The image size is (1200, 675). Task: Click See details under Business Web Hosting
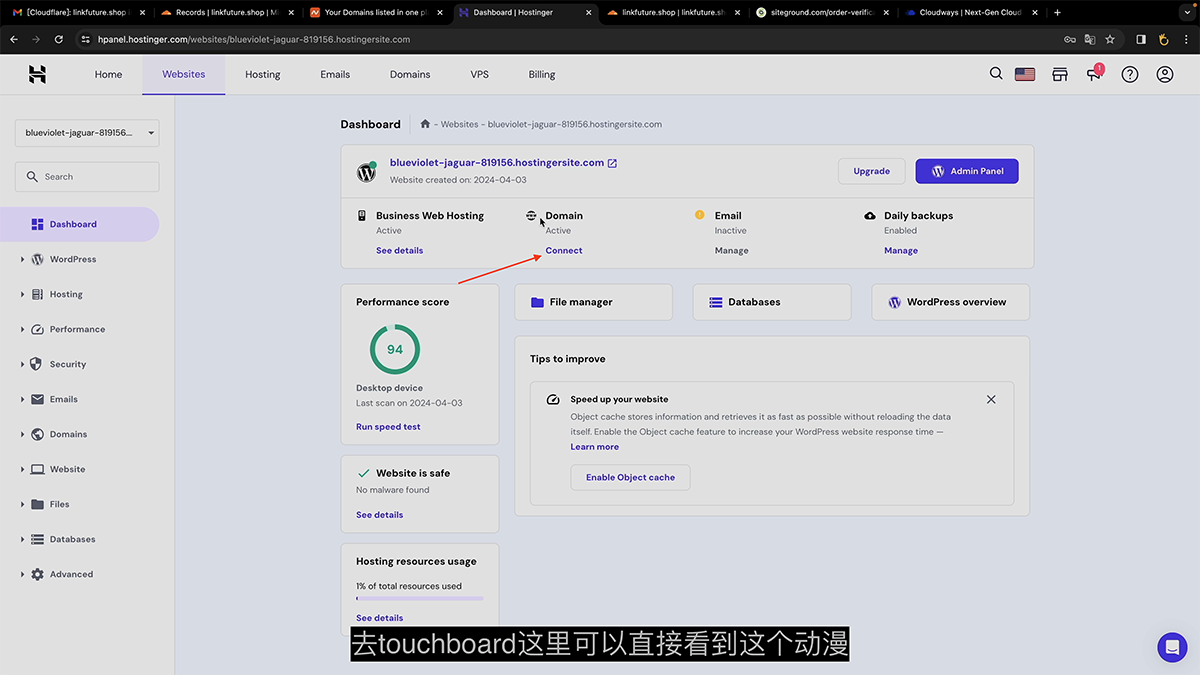tap(400, 250)
